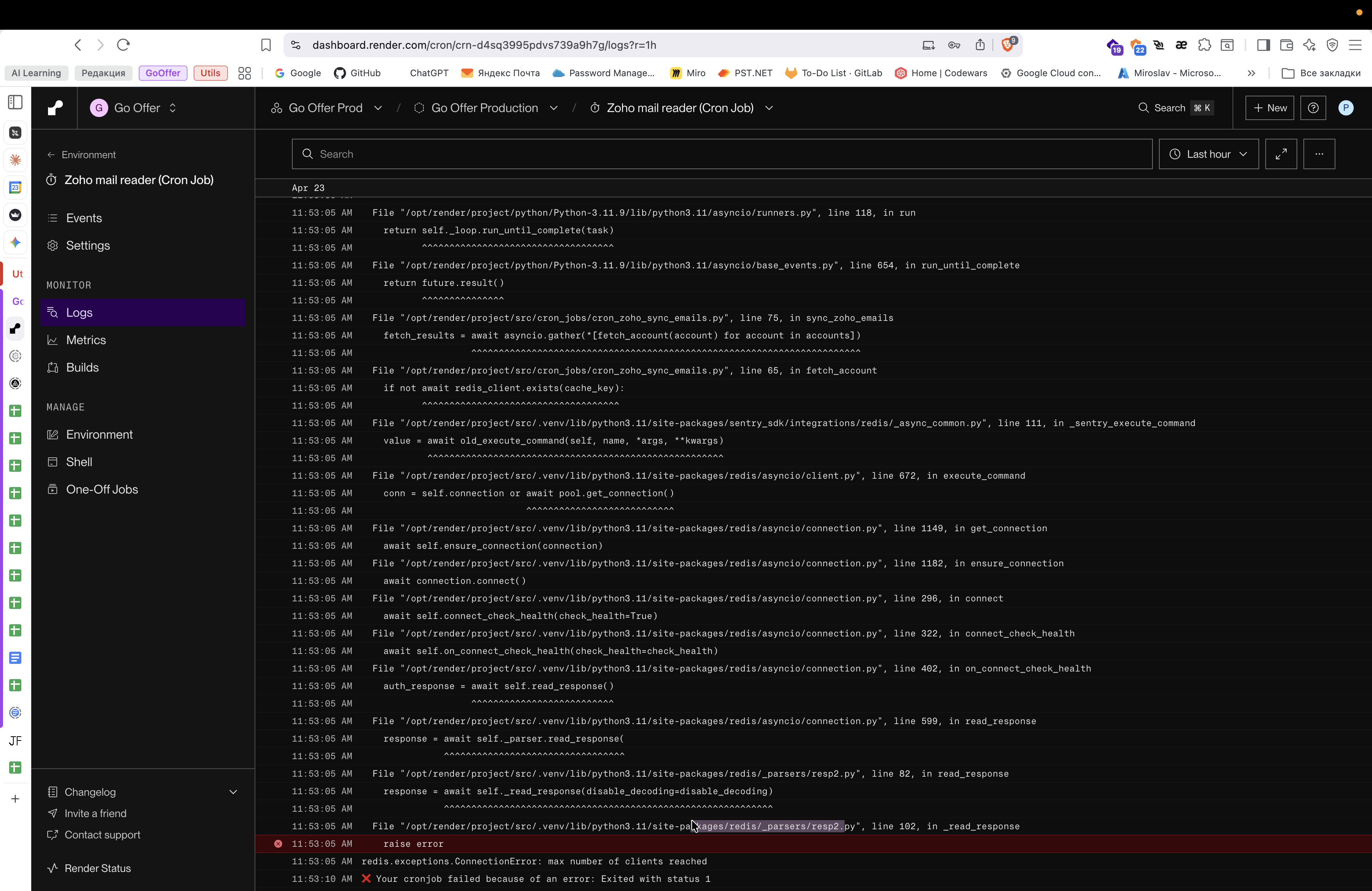Expand the Changelog section chevron
The width and height of the screenshot is (1372, 891).
coord(233,792)
